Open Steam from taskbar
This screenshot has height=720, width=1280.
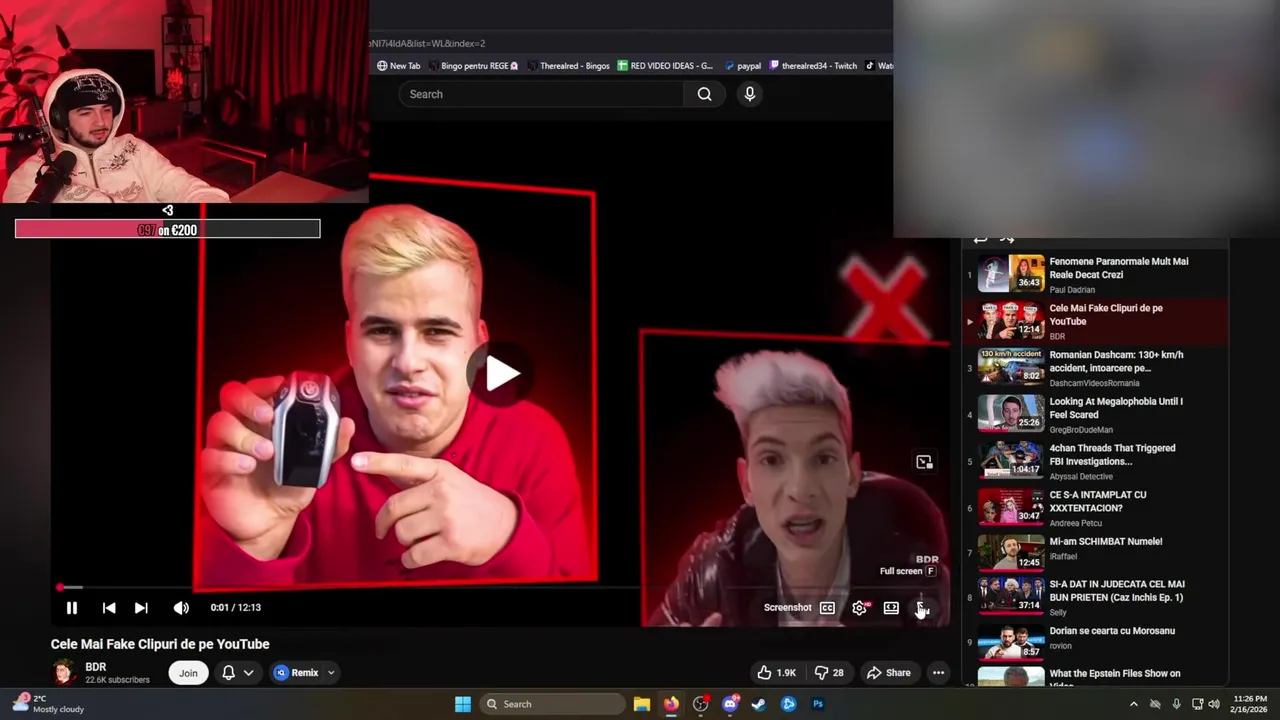(759, 704)
